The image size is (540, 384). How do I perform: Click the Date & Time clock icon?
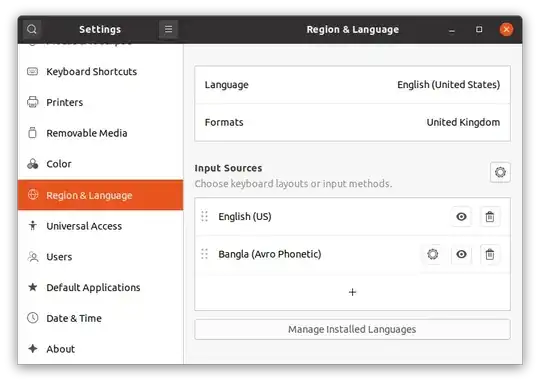pos(33,318)
